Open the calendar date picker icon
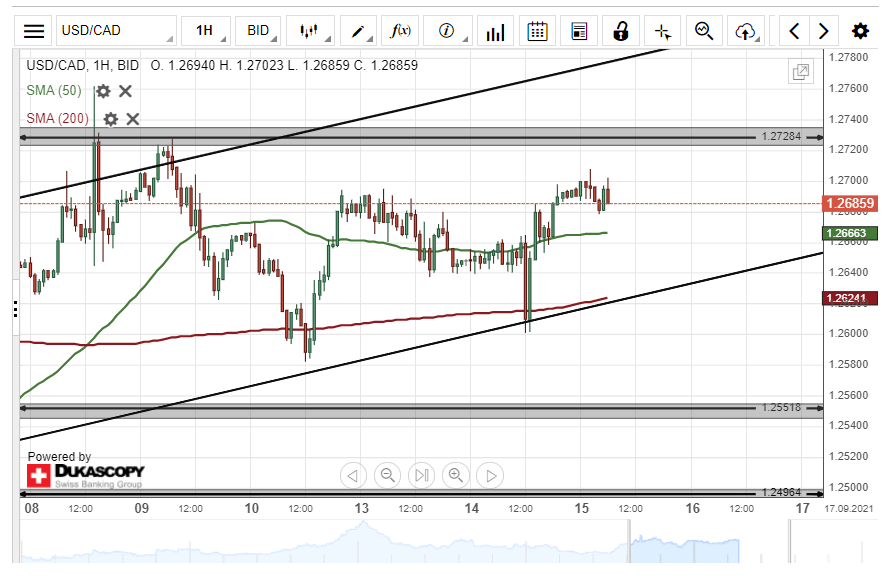885x577 pixels. click(537, 31)
